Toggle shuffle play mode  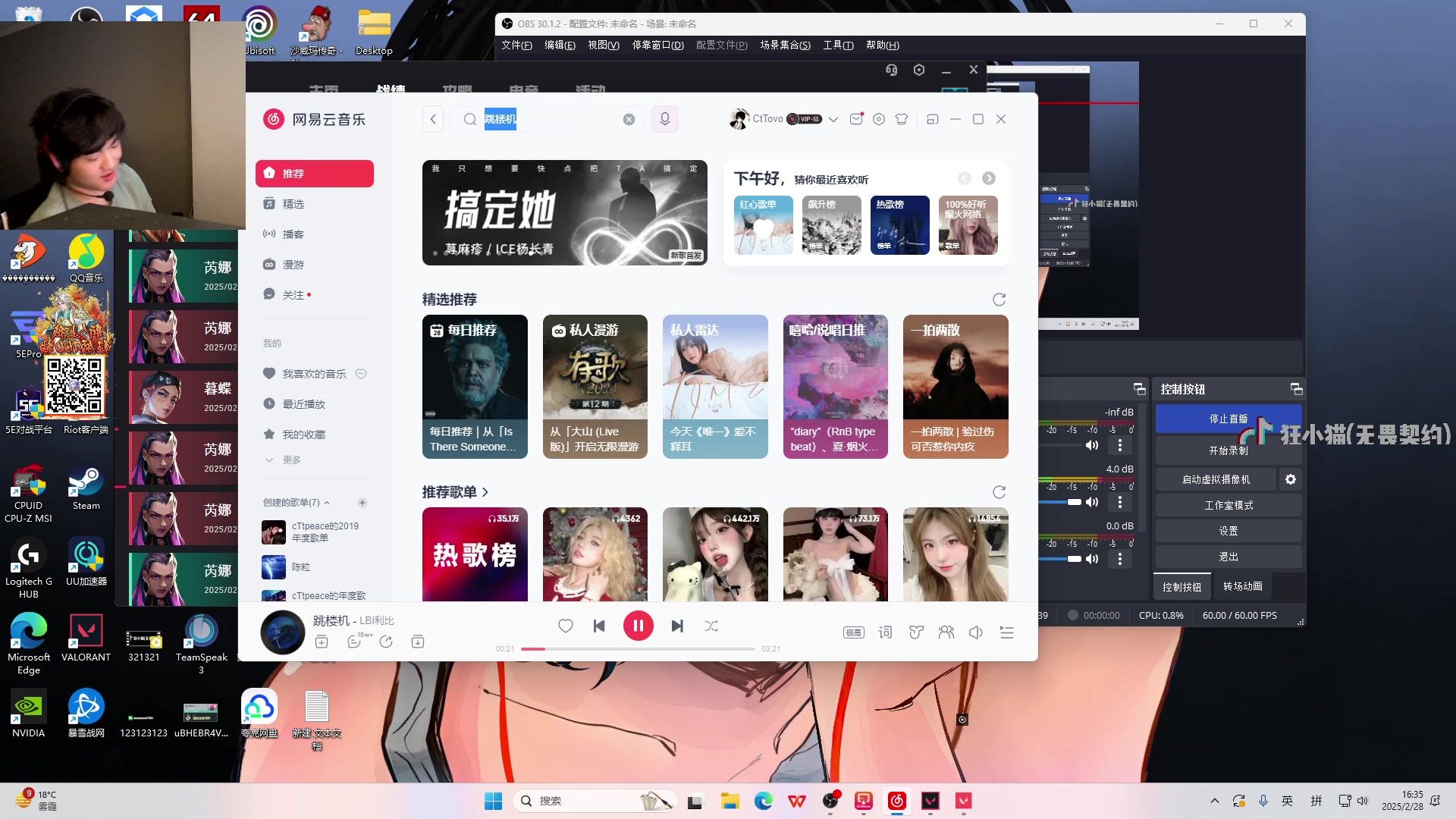coord(711,626)
